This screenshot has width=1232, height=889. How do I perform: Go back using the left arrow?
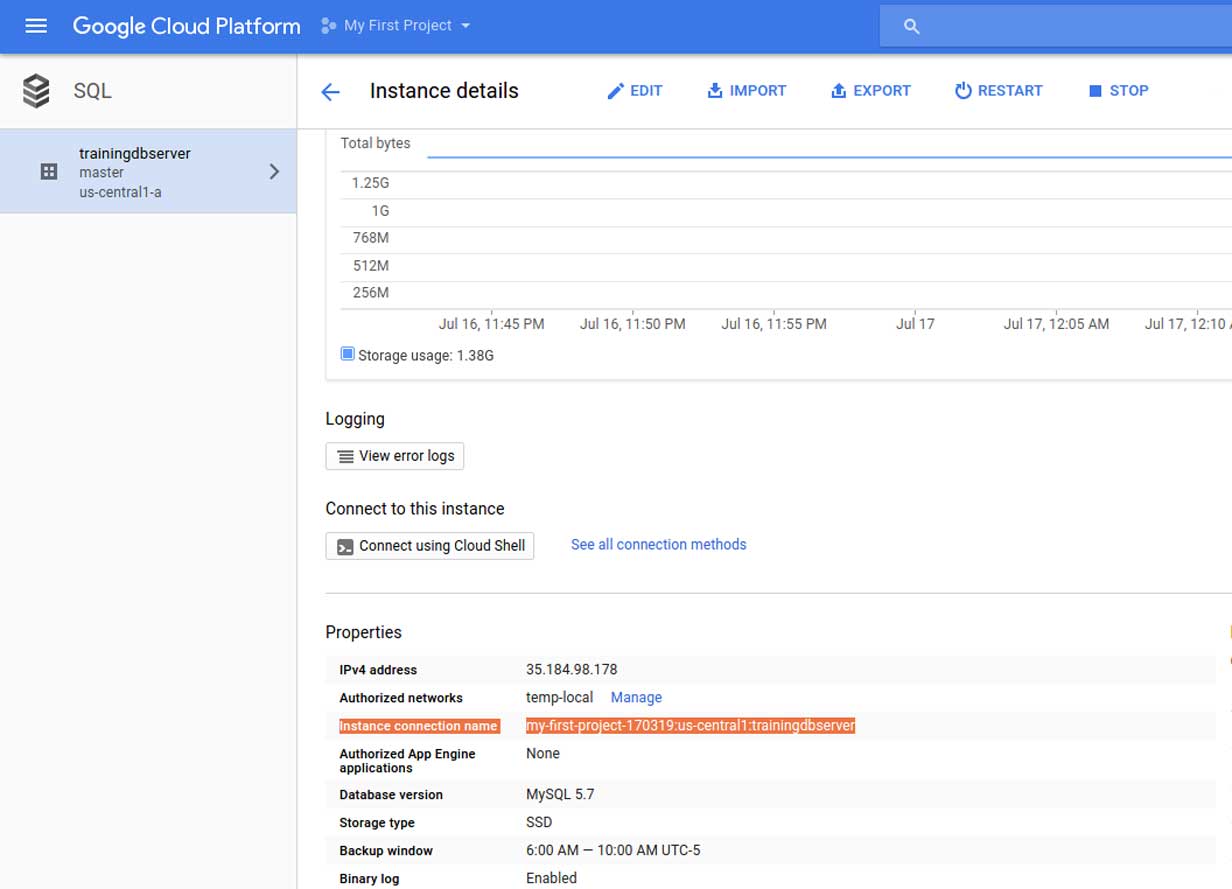pos(330,92)
